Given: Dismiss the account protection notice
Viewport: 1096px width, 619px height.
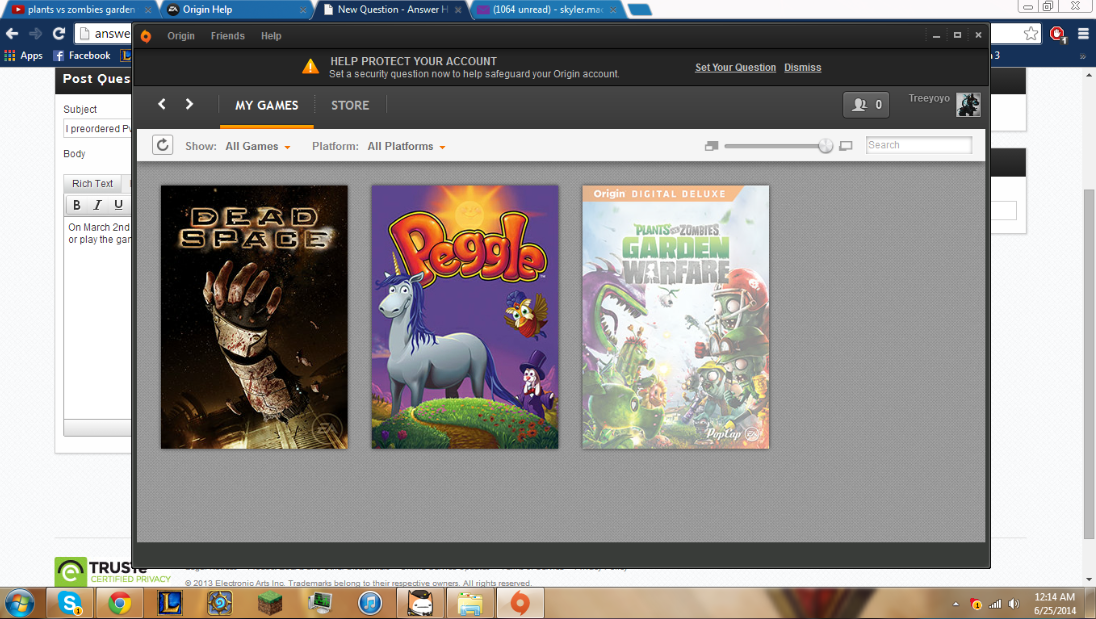Looking at the screenshot, I should (802, 68).
